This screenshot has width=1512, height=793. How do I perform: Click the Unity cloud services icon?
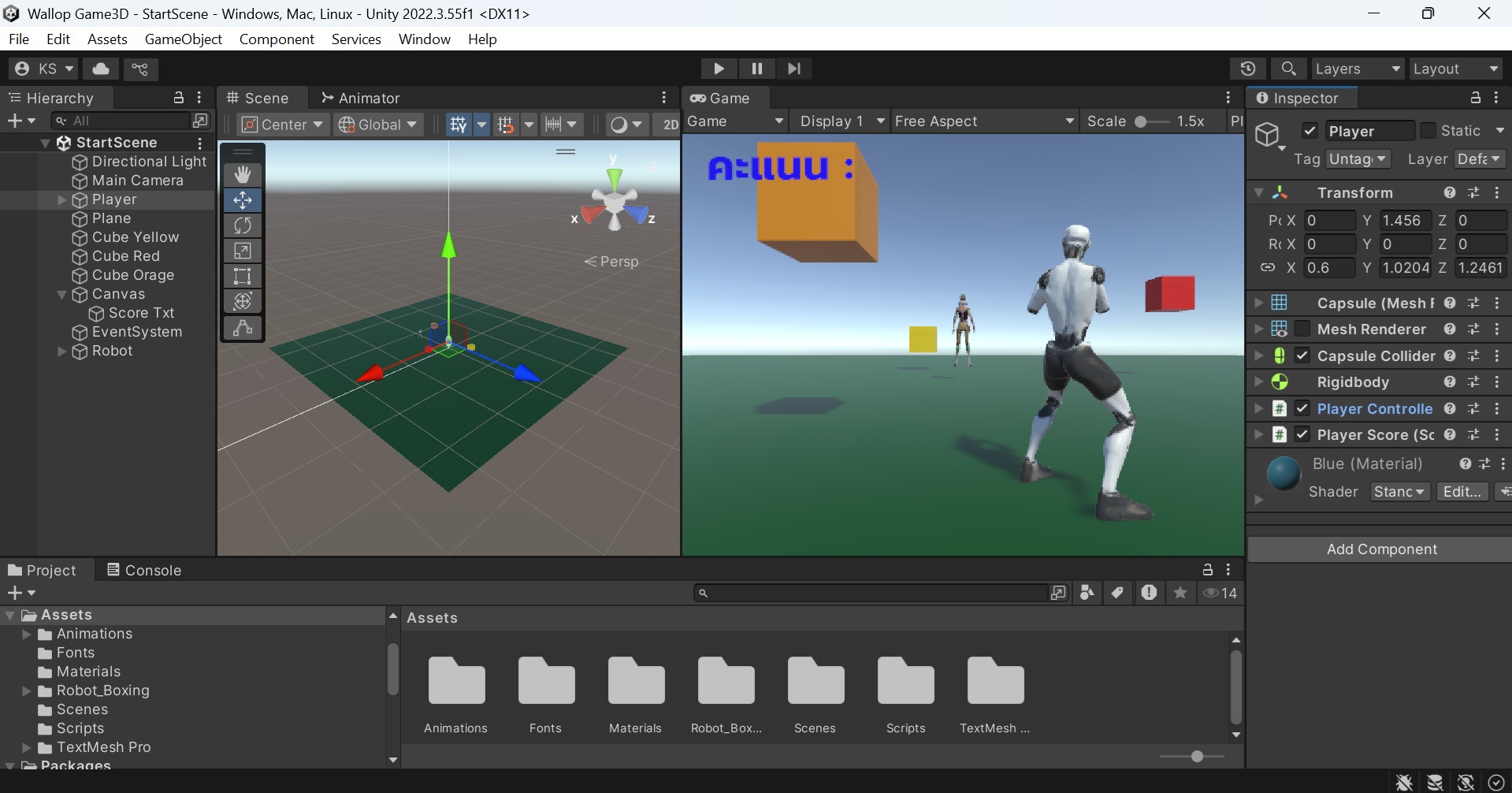coord(100,69)
